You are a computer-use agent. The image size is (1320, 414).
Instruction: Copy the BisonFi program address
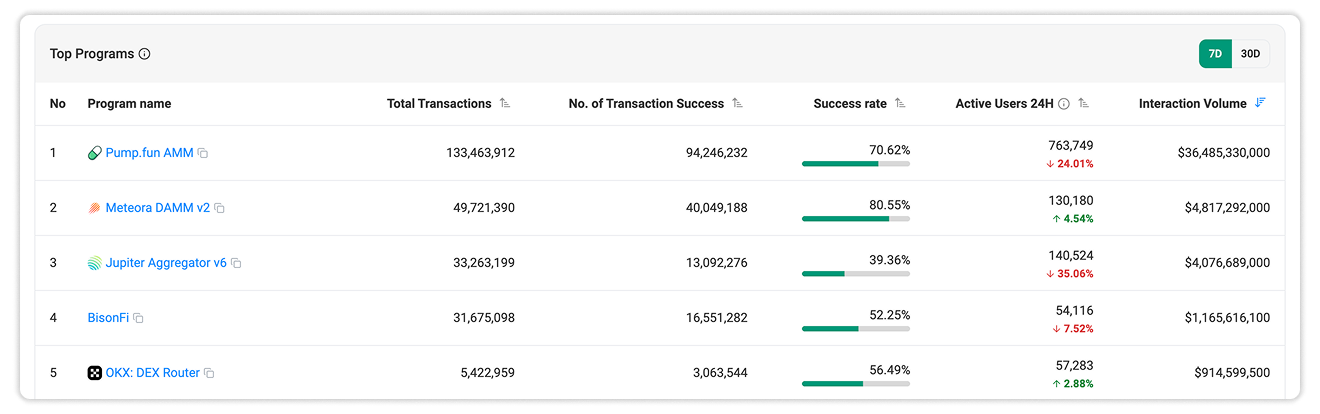coord(138,318)
